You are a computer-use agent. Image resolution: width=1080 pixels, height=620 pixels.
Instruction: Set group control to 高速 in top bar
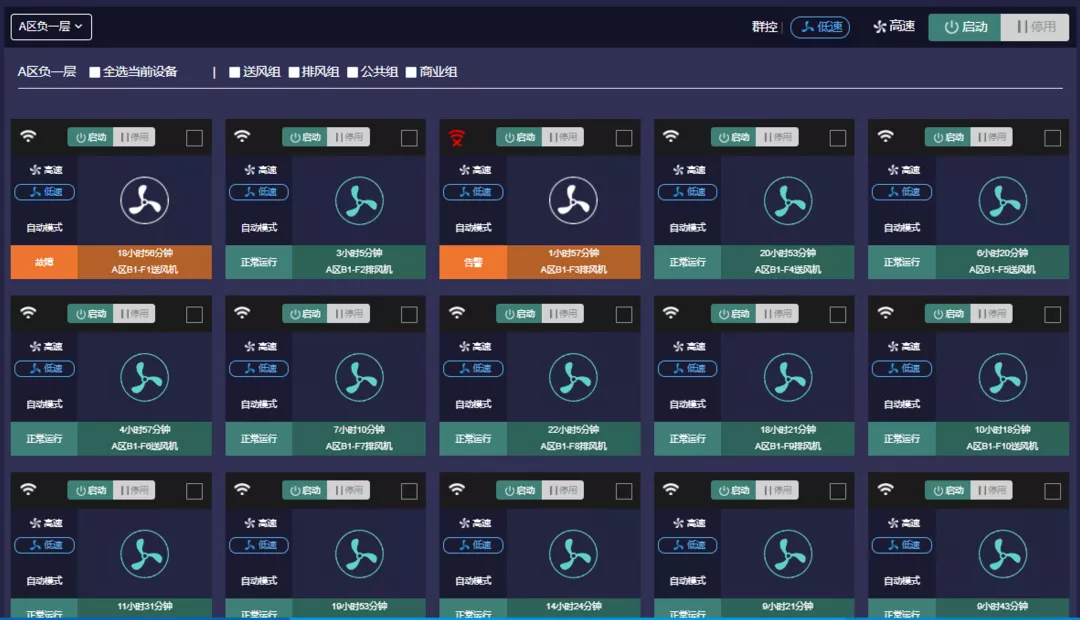click(894, 27)
